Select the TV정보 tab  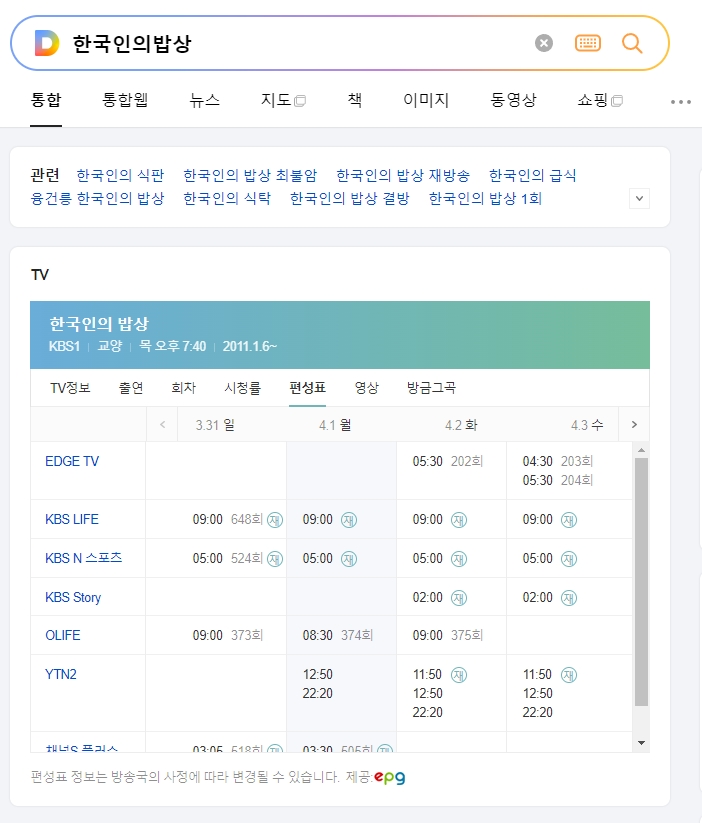70,388
